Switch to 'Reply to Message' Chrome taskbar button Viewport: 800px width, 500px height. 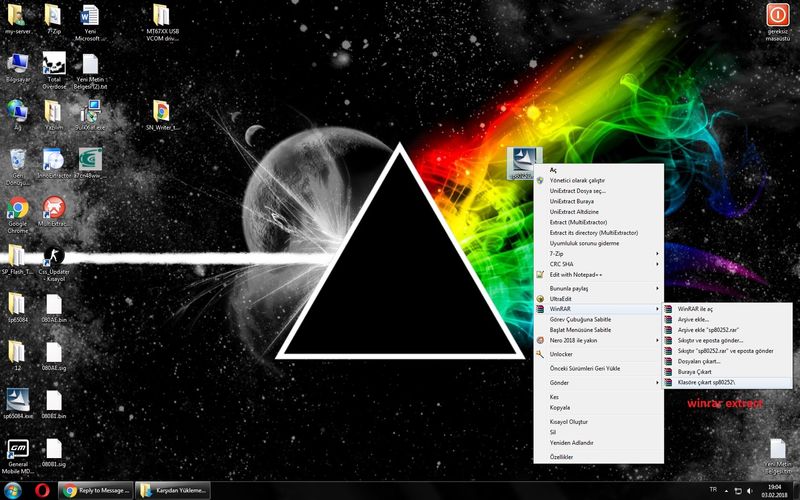[x=95, y=490]
